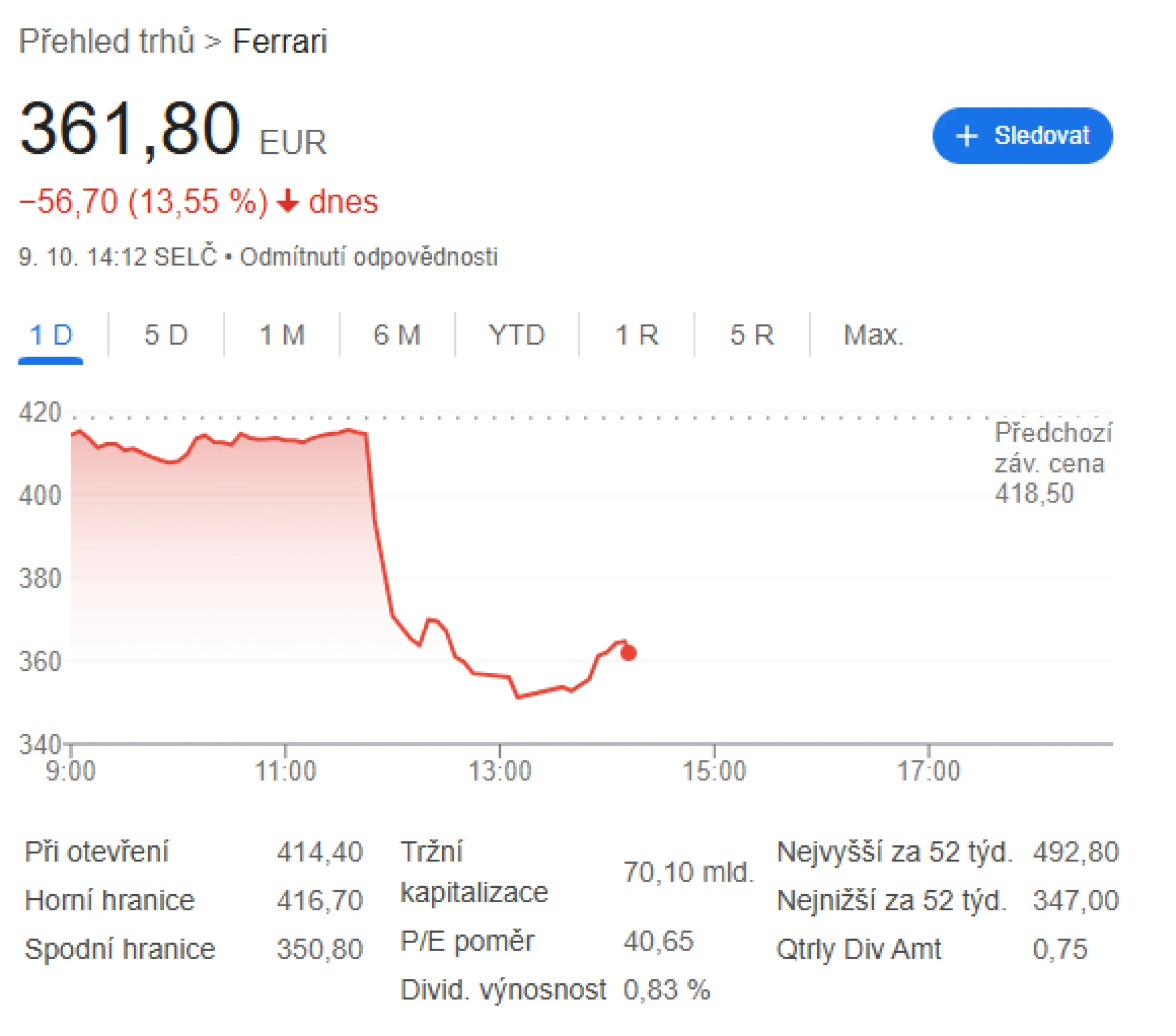Click the Ferrari breadcrumb title
Viewport: 1176px width, 1036px height.
pyautogui.click(x=280, y=41)
